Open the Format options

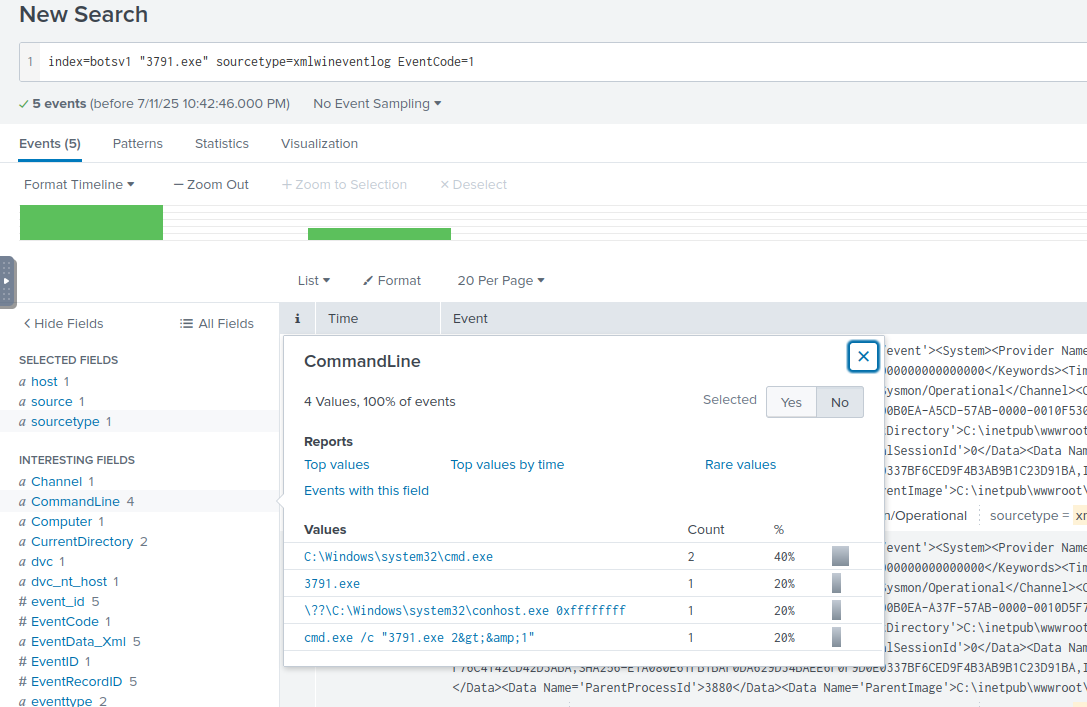click(x=392, y=280)
